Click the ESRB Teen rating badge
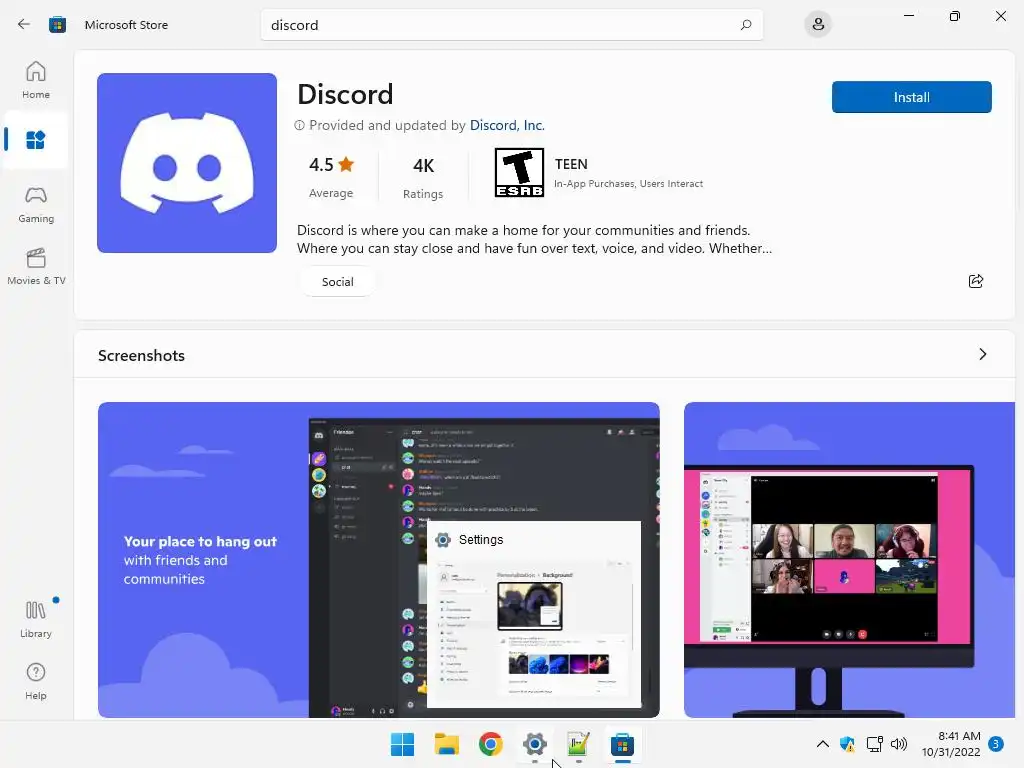This screenshot has width=1024, height=768. 519,172
